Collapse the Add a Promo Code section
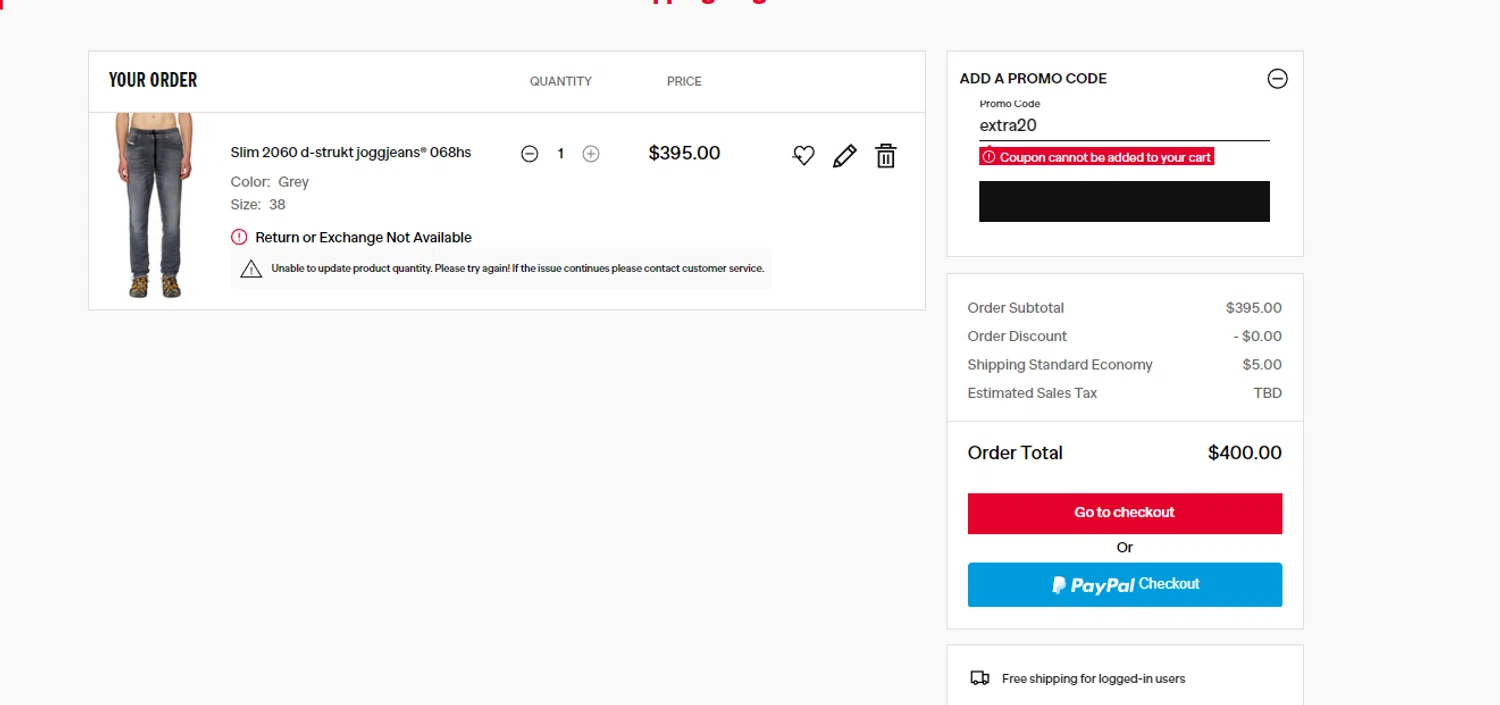 1277,79
